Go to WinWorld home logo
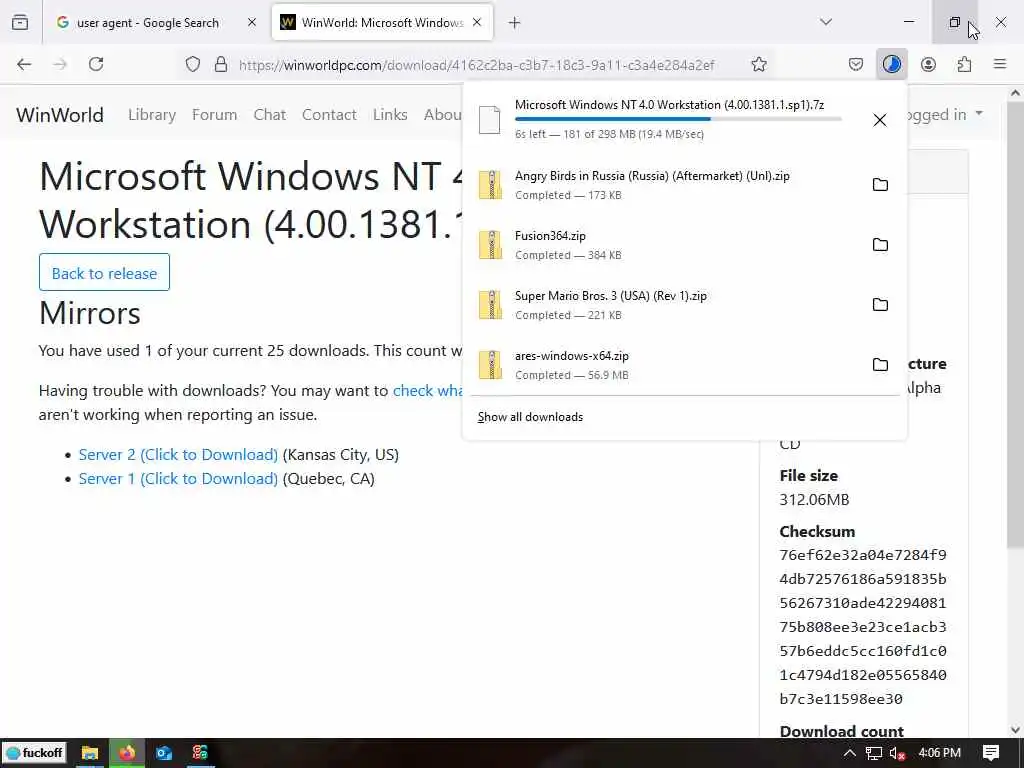Viewport: 1024px width, 768px height. [60, 115]
